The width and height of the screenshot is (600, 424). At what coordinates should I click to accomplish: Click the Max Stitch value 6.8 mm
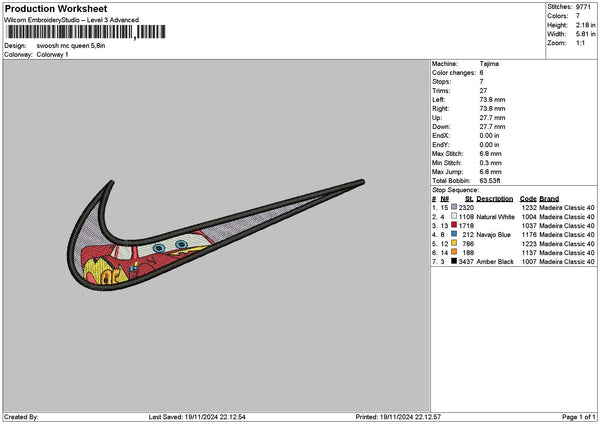[491, 154]
